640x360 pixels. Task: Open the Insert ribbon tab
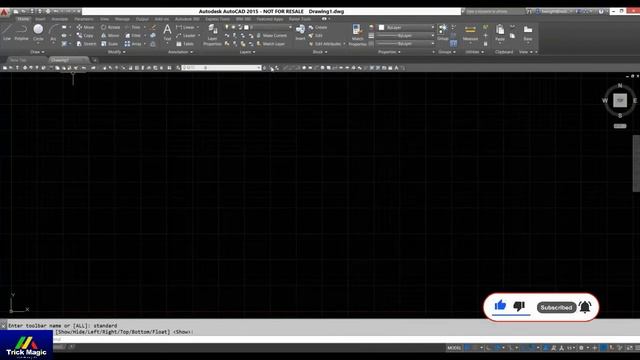tap(40, 19)
